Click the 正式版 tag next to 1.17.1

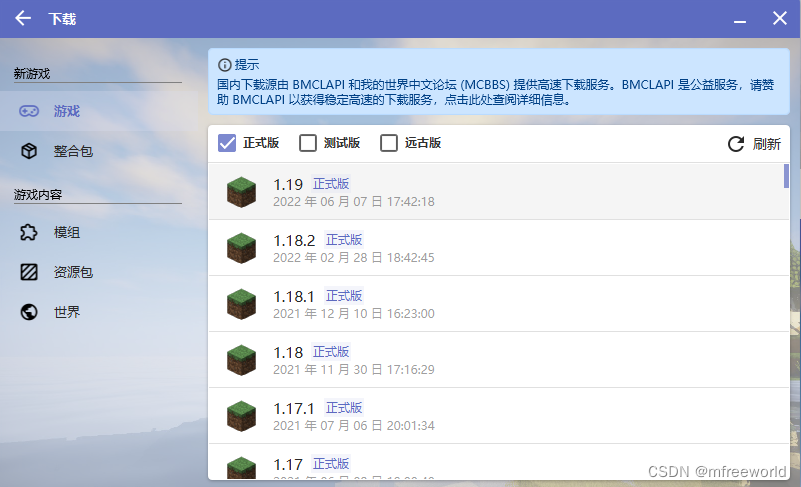point(344,408)
